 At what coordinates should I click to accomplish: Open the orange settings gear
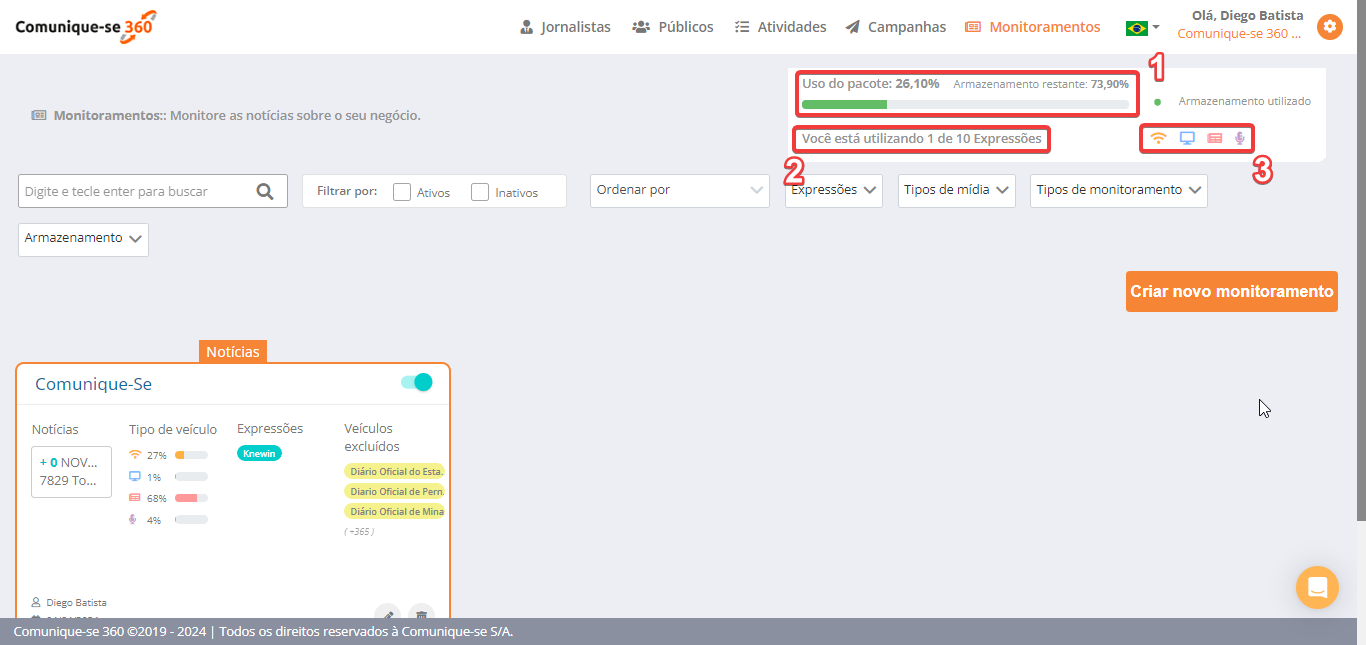(x=1329, y=27)
